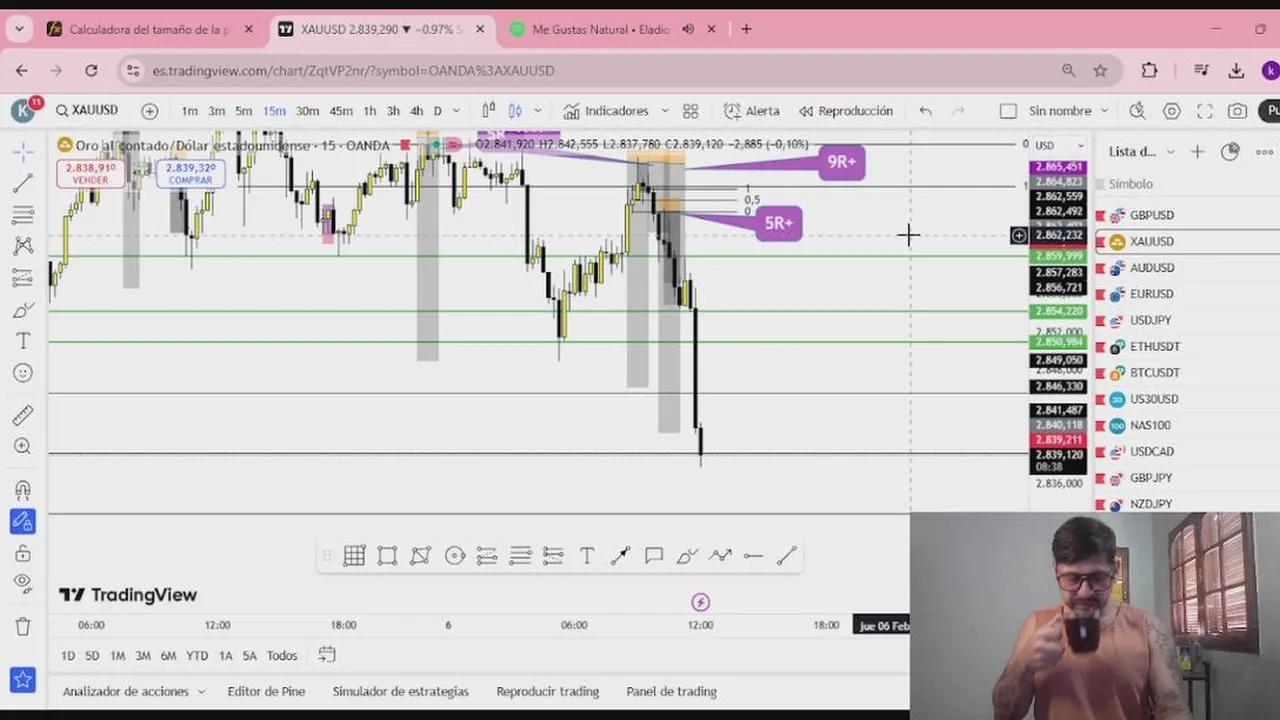Image resolution: width=1280 pixels, height=720 pixels.
Task: Select the crosshair cursor tool in left sidebar
Action: tap(23, 152)
